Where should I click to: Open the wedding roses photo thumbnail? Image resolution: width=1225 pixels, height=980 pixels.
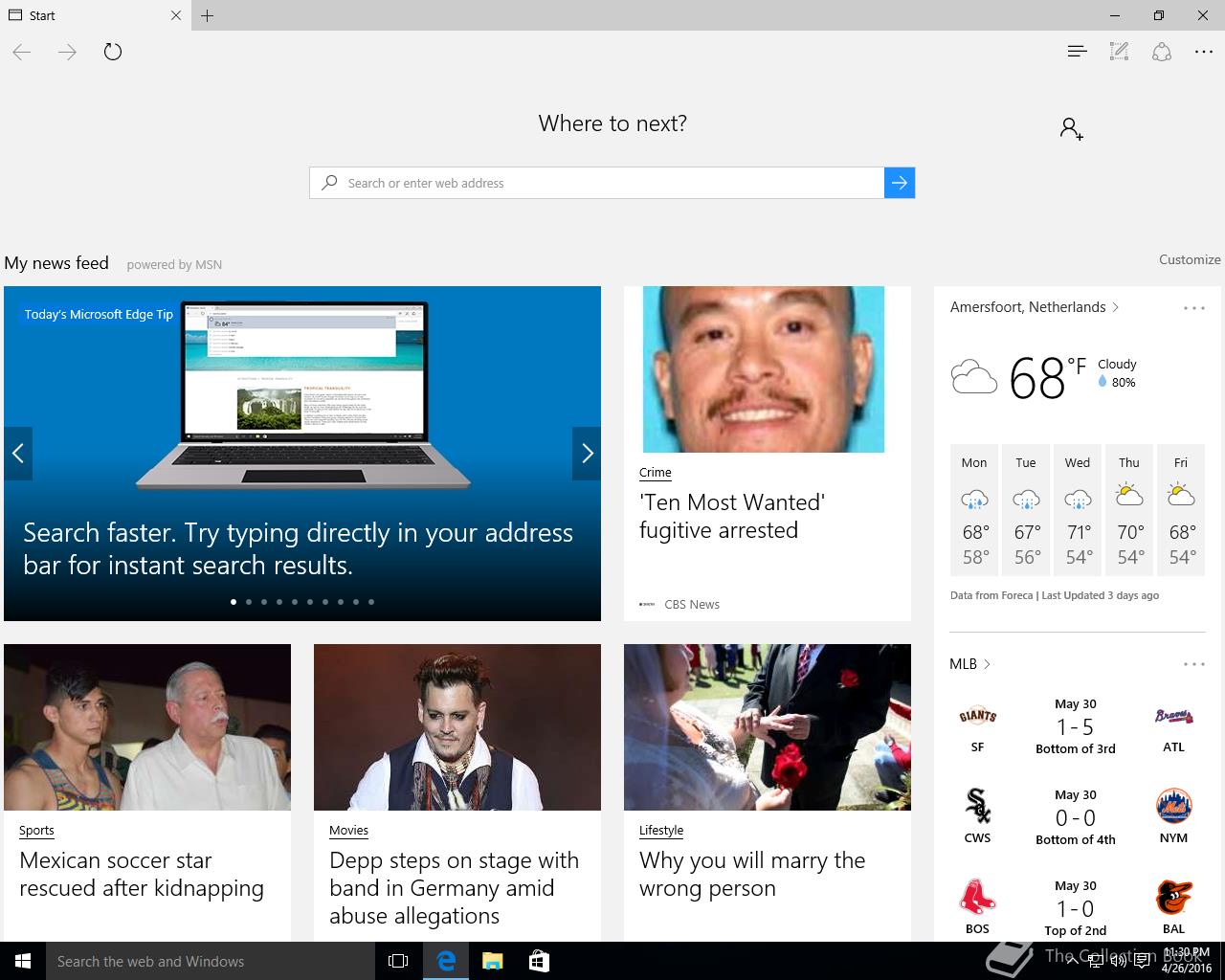768,727
